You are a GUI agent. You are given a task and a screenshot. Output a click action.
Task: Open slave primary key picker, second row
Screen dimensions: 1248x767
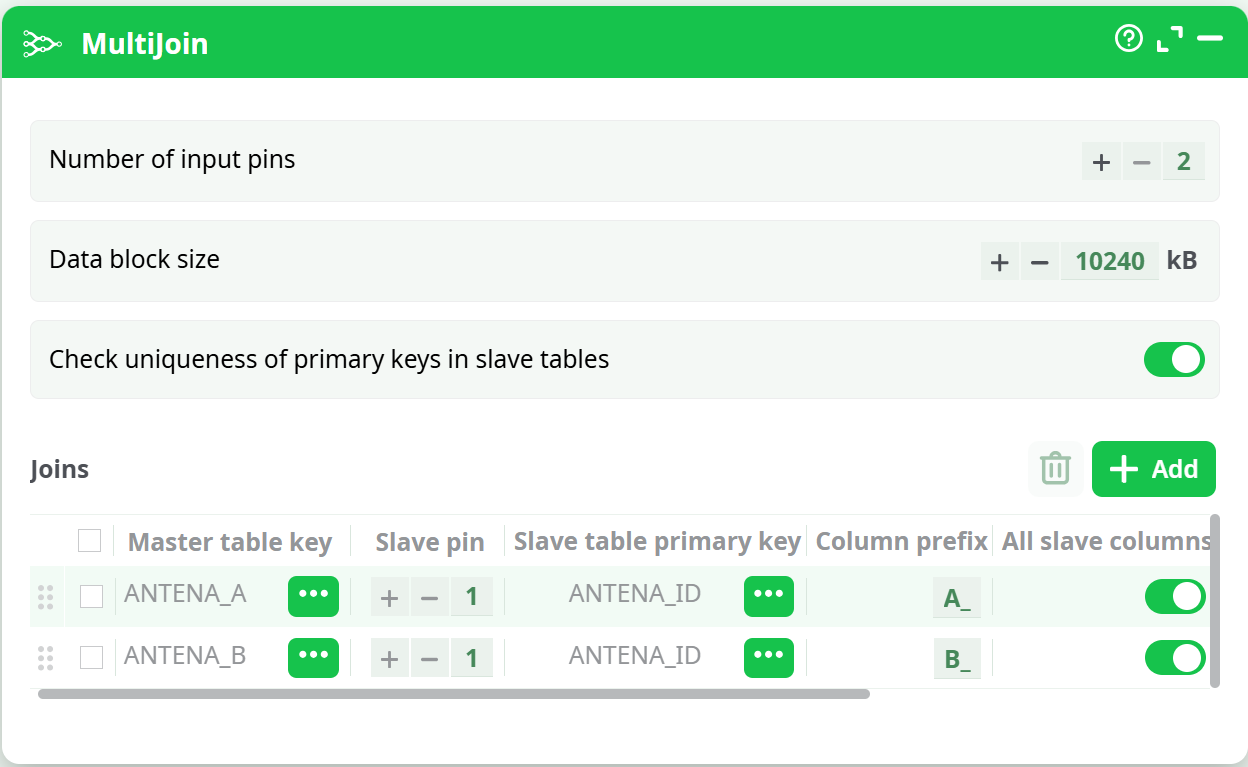coord(768,657)
